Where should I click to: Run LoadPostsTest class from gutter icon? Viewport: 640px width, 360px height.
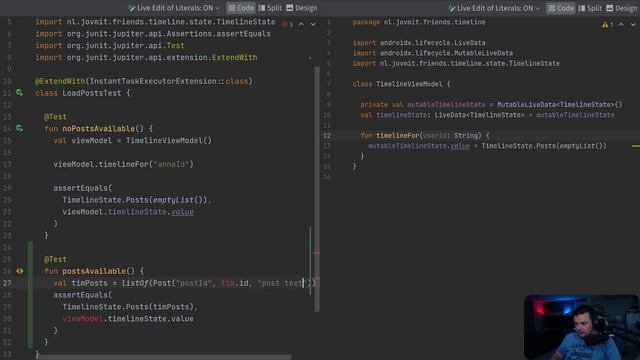[x=19, y=93]
